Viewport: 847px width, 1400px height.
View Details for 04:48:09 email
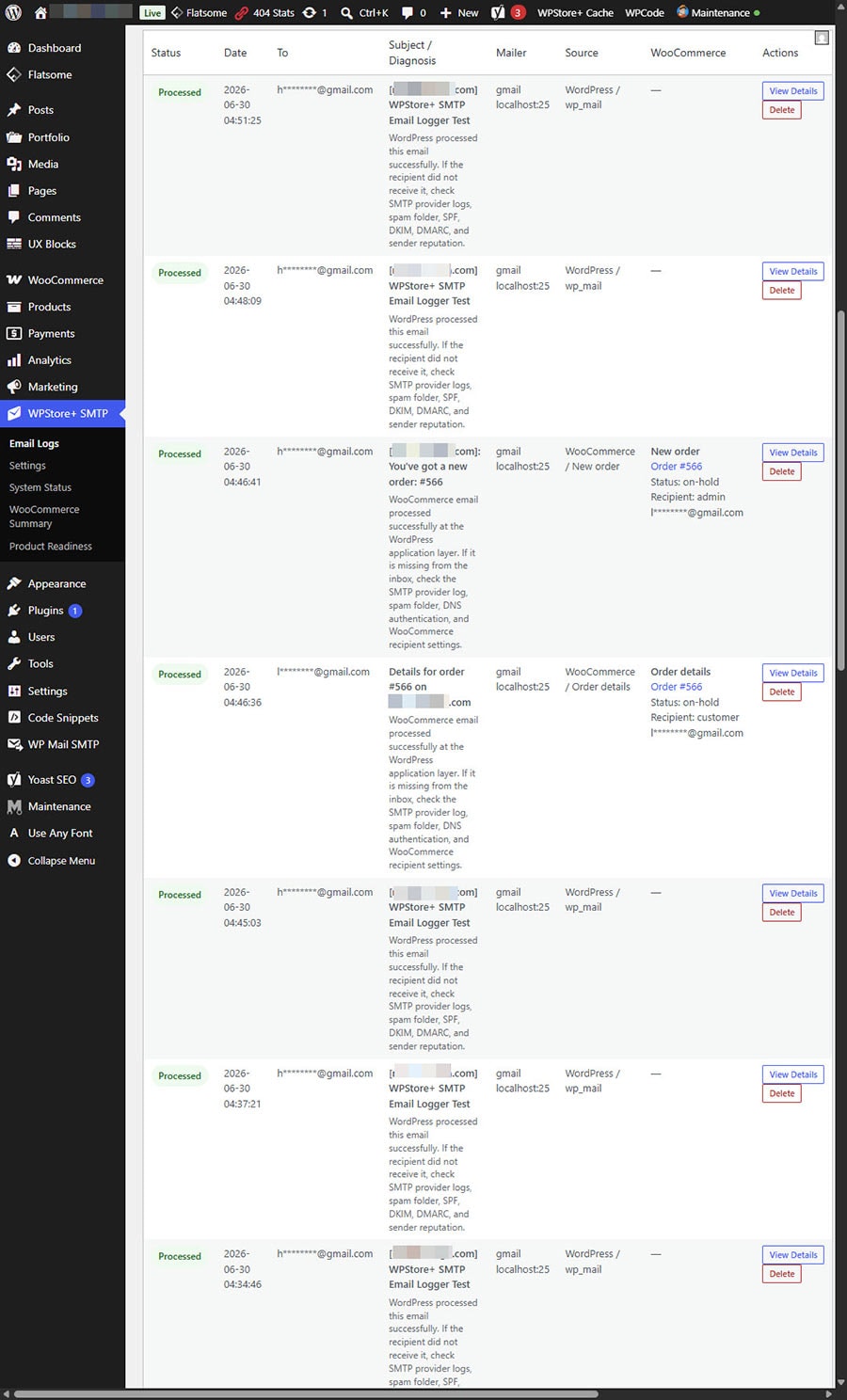793,272
